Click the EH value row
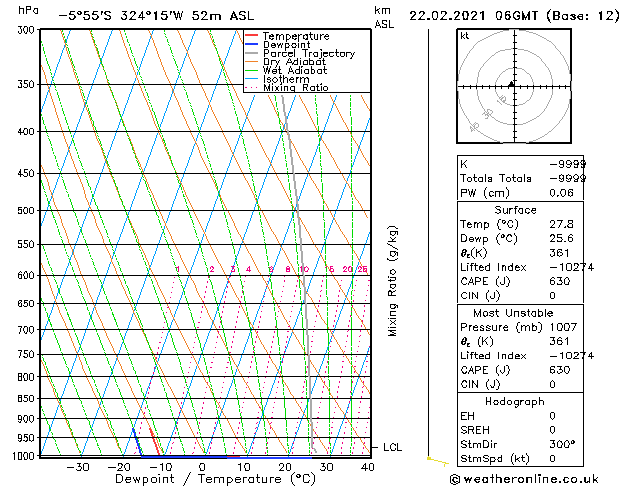 [x=520, y=416]
